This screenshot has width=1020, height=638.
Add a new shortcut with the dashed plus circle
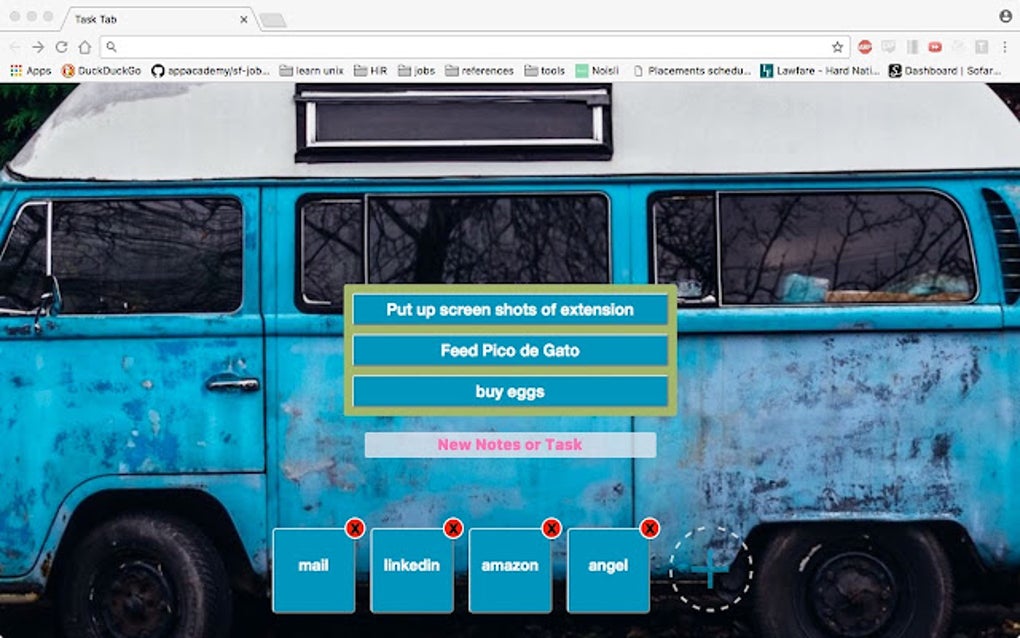(x=710, y=570)
